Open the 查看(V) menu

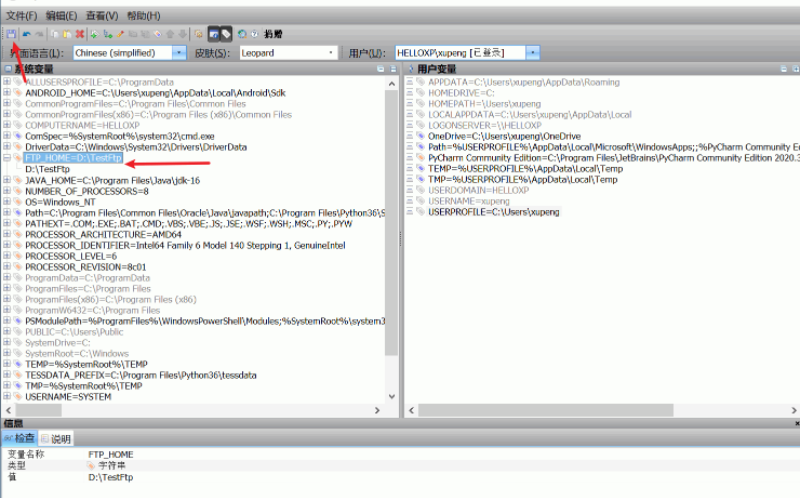(101, 16)
